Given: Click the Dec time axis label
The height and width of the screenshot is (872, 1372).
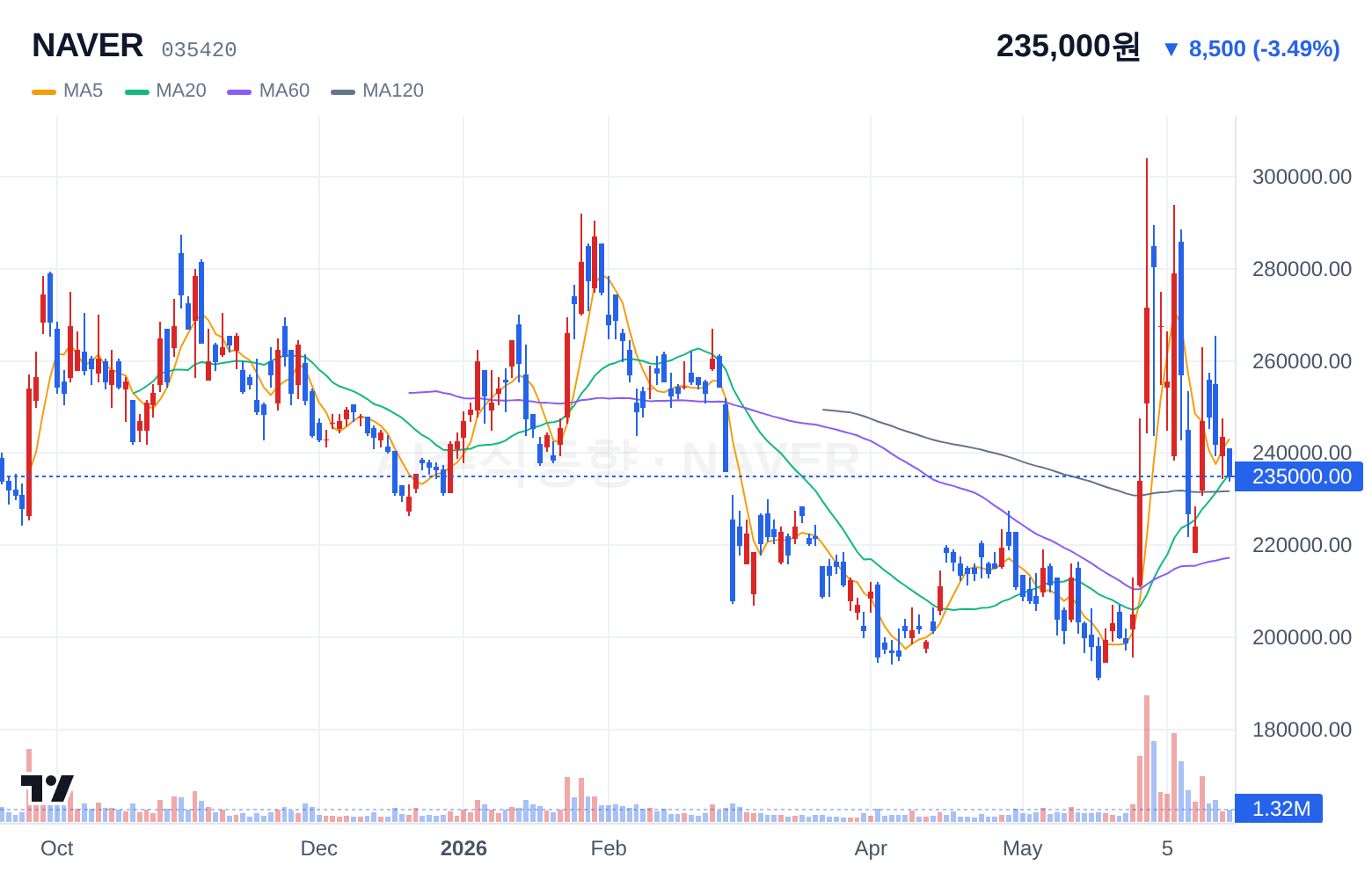Looking at the screenshot, I should point(318,848).
